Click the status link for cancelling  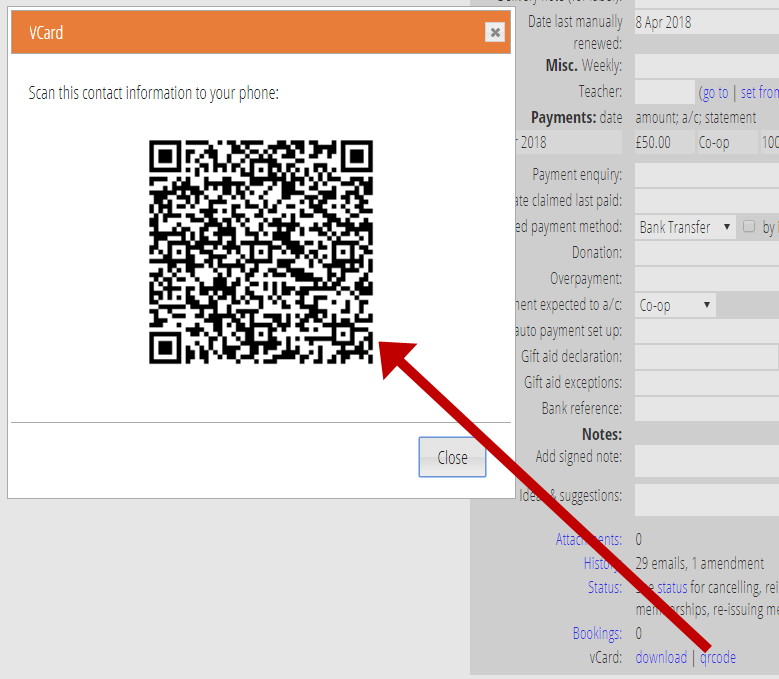click(672, 588)
